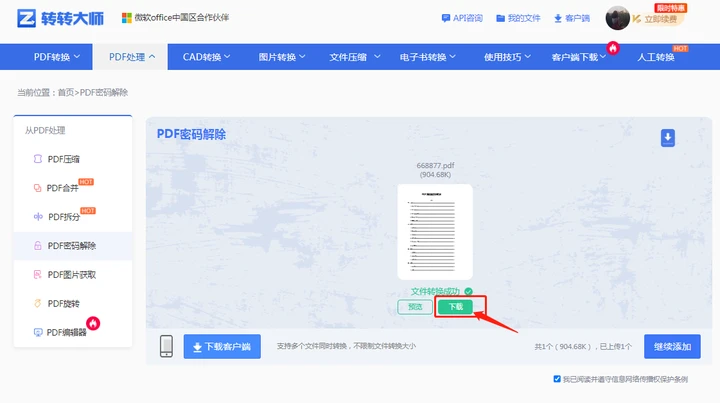Click the 668877.pdf file name
The image size is (720, 403).
pyautogui.click(x=435, y=165)
